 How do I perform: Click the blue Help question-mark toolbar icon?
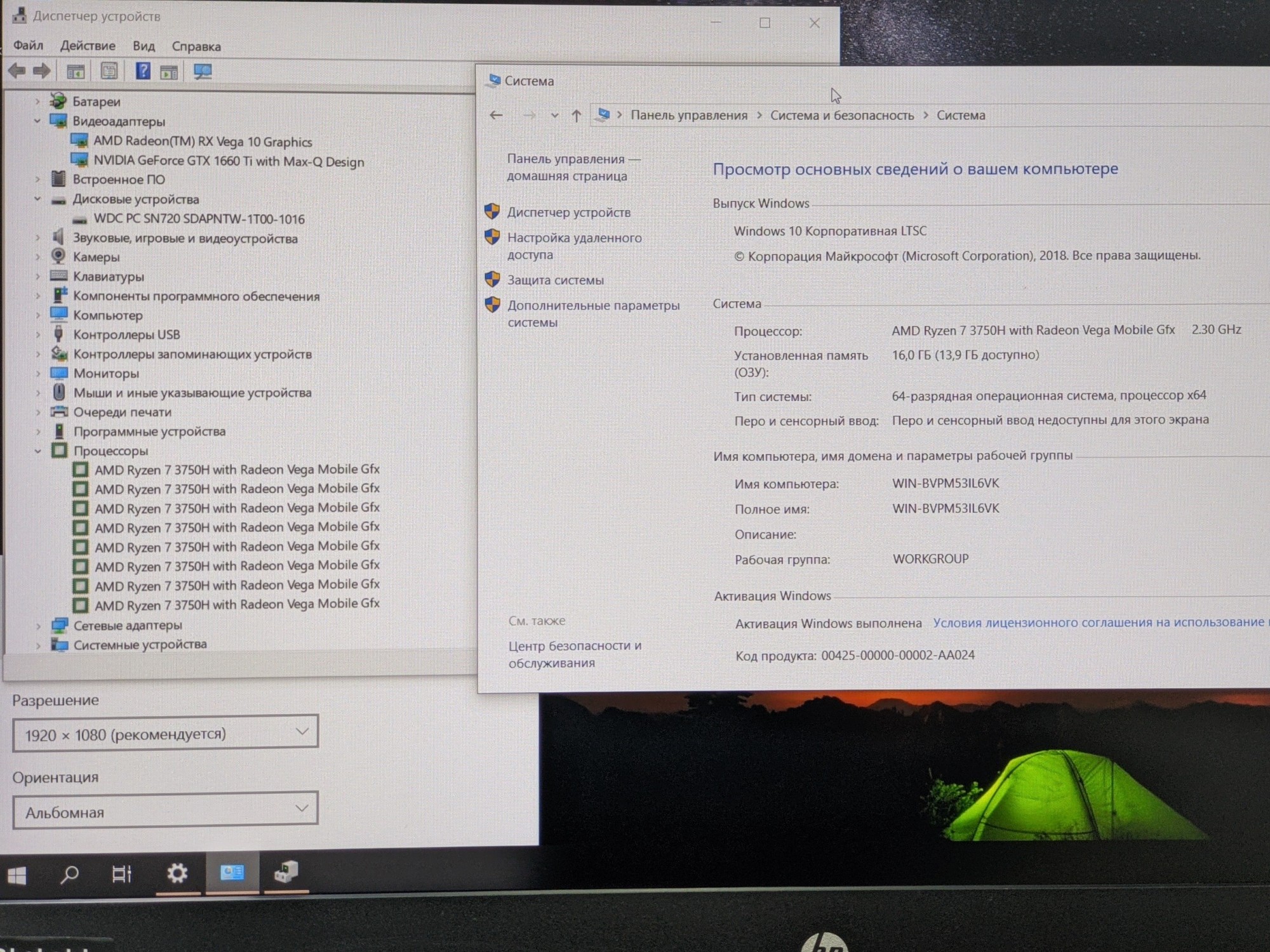[144, 71]
